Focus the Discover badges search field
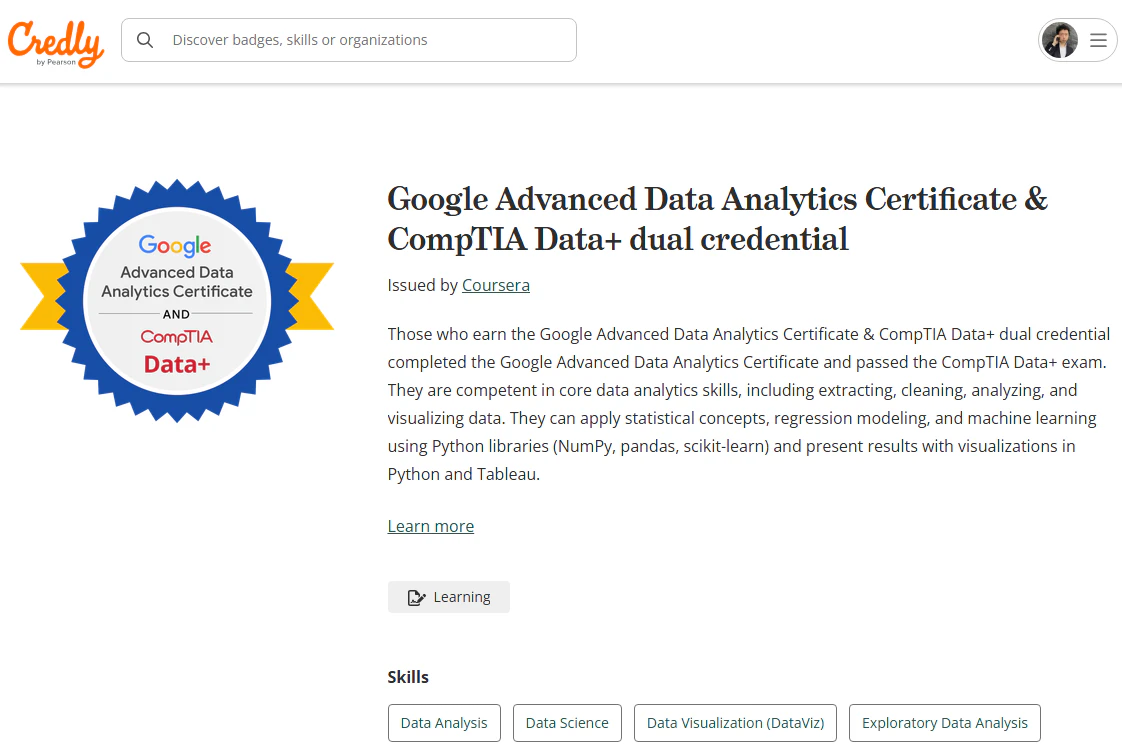 [348, 40]
